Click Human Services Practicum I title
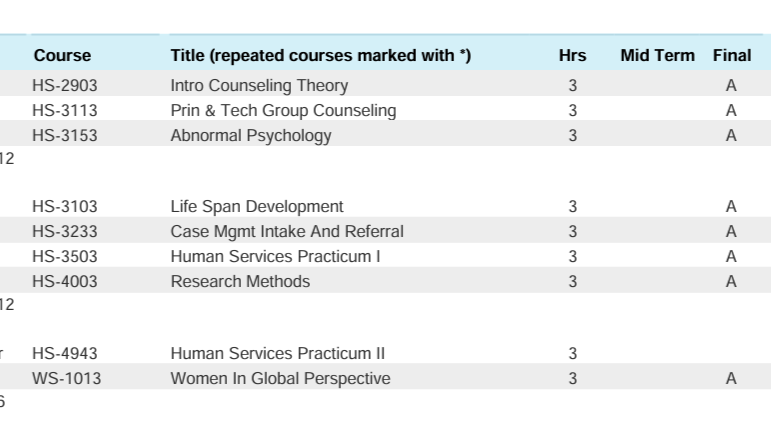The height and width of the screenshot is (436, 771). [276, 257]
